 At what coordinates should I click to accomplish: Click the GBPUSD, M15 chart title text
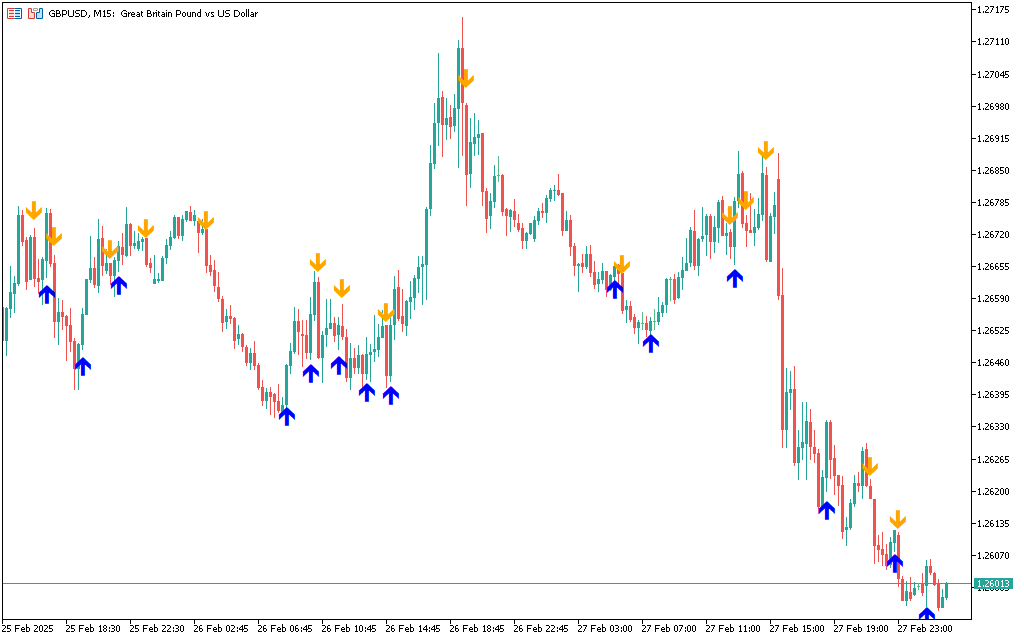click(x=152, y=14)
